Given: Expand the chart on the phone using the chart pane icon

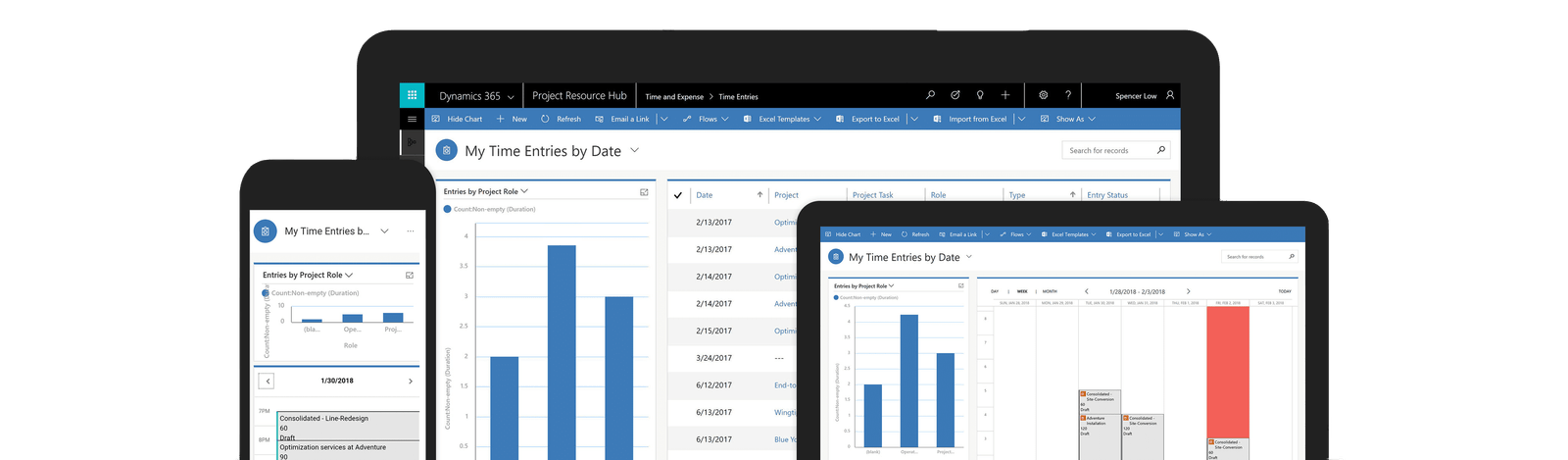Looking at the screenshot, I should pyautogui.click(x=410, y=276).
